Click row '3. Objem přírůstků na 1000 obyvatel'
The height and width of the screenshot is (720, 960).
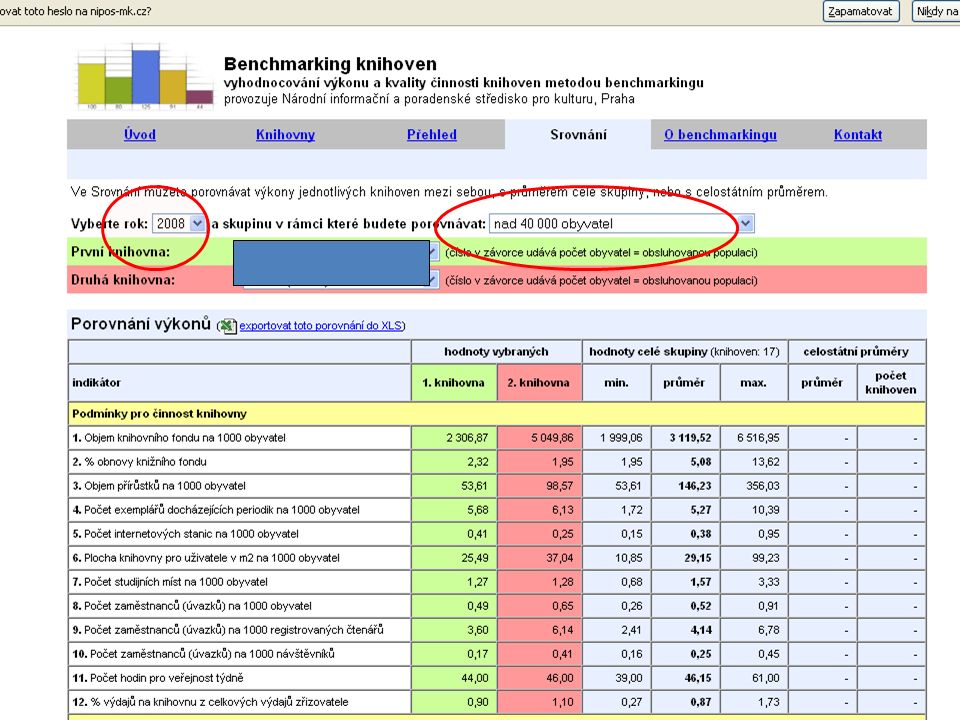click(x=497, y=486)
